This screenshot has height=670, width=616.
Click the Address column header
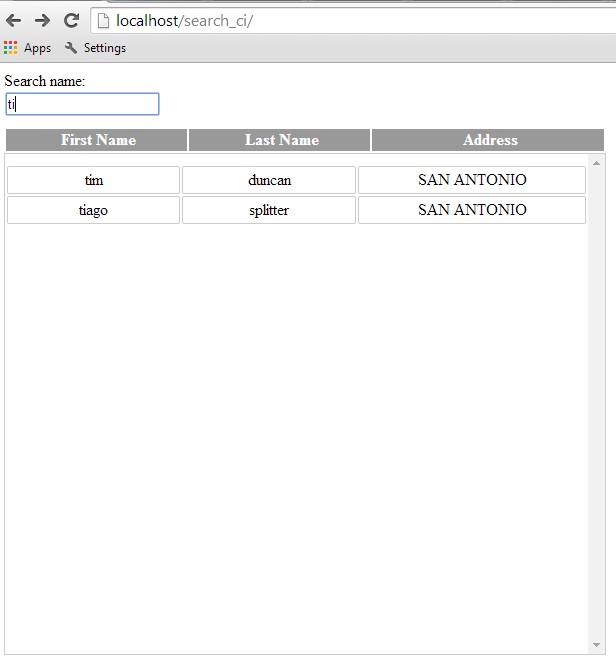488,140
